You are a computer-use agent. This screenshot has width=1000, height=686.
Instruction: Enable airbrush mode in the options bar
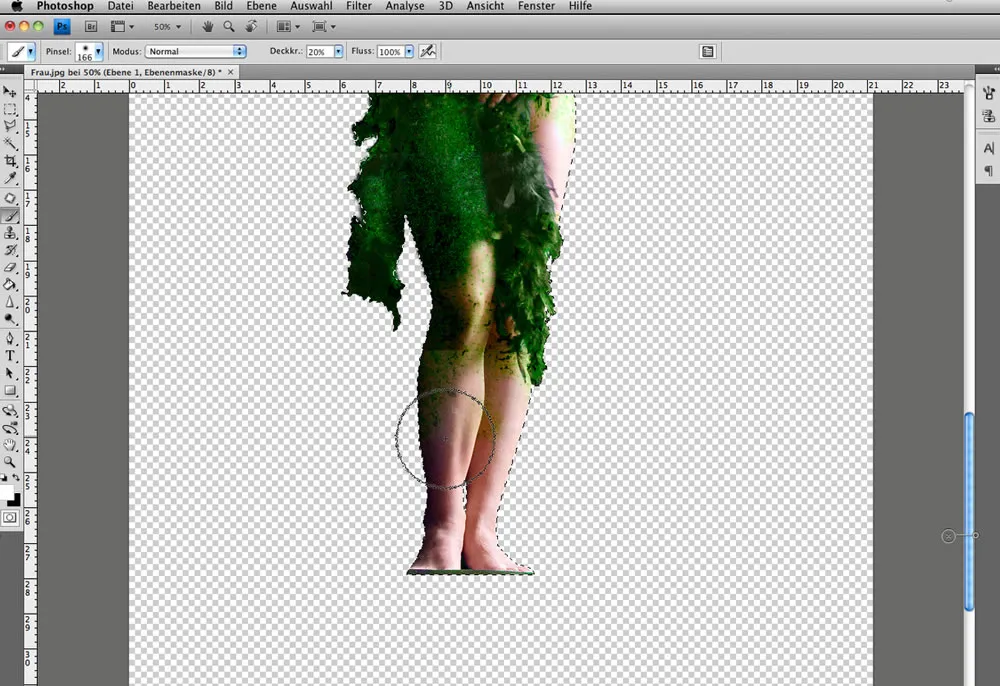(x=428, y=51)
